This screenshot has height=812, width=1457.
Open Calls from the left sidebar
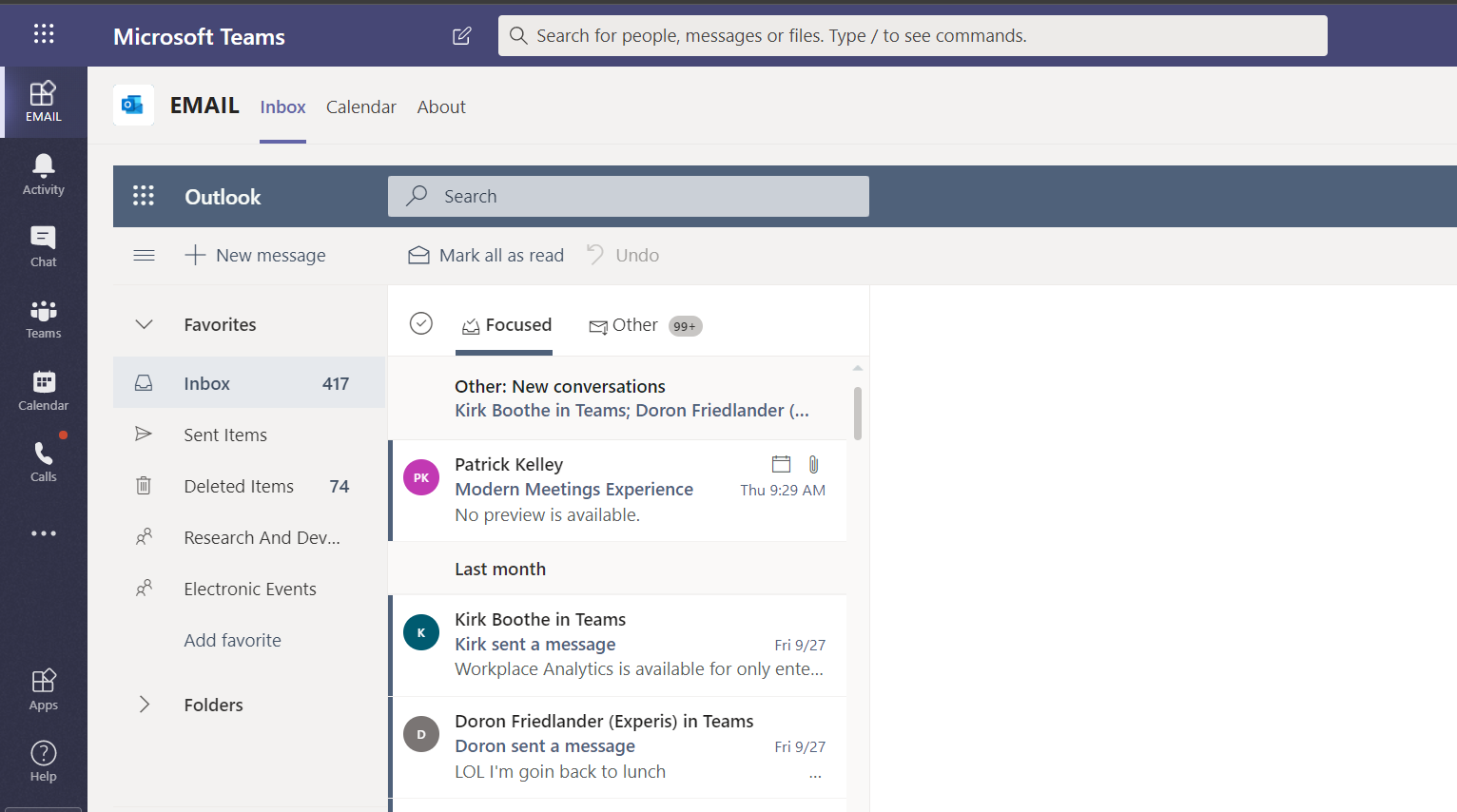(43, 460)
